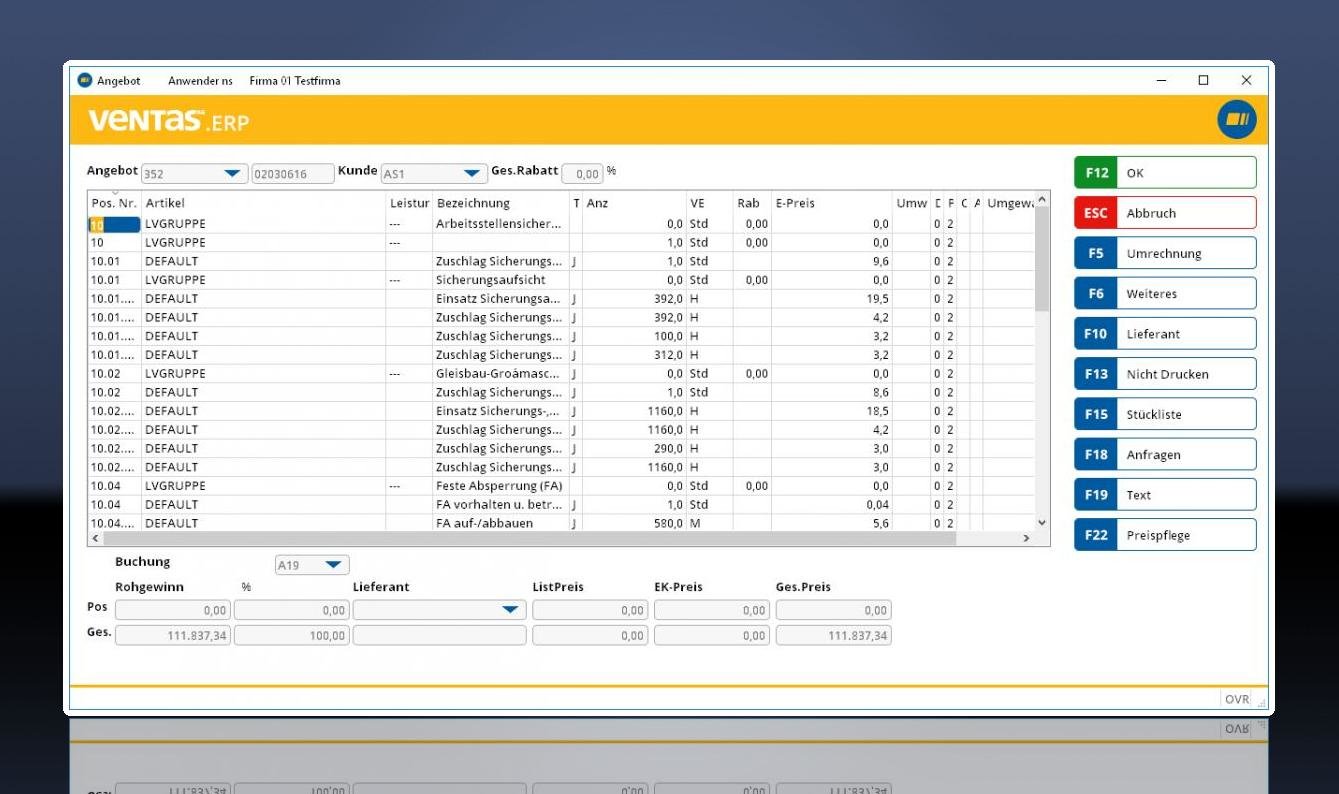This screenshot has height=794, width=1339.
Task: Click the horizontal scroll-right arrow
Action: pyautogui.click(x=1026, y=538)
